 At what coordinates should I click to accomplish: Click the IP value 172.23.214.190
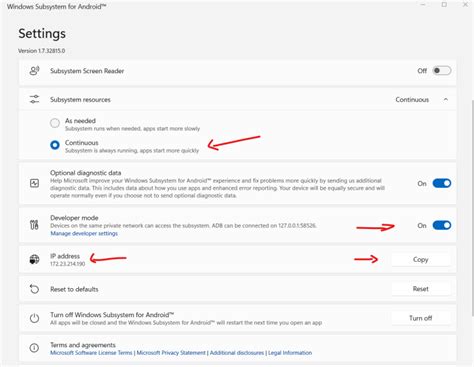pyautogui.click(x=68, y=264)
